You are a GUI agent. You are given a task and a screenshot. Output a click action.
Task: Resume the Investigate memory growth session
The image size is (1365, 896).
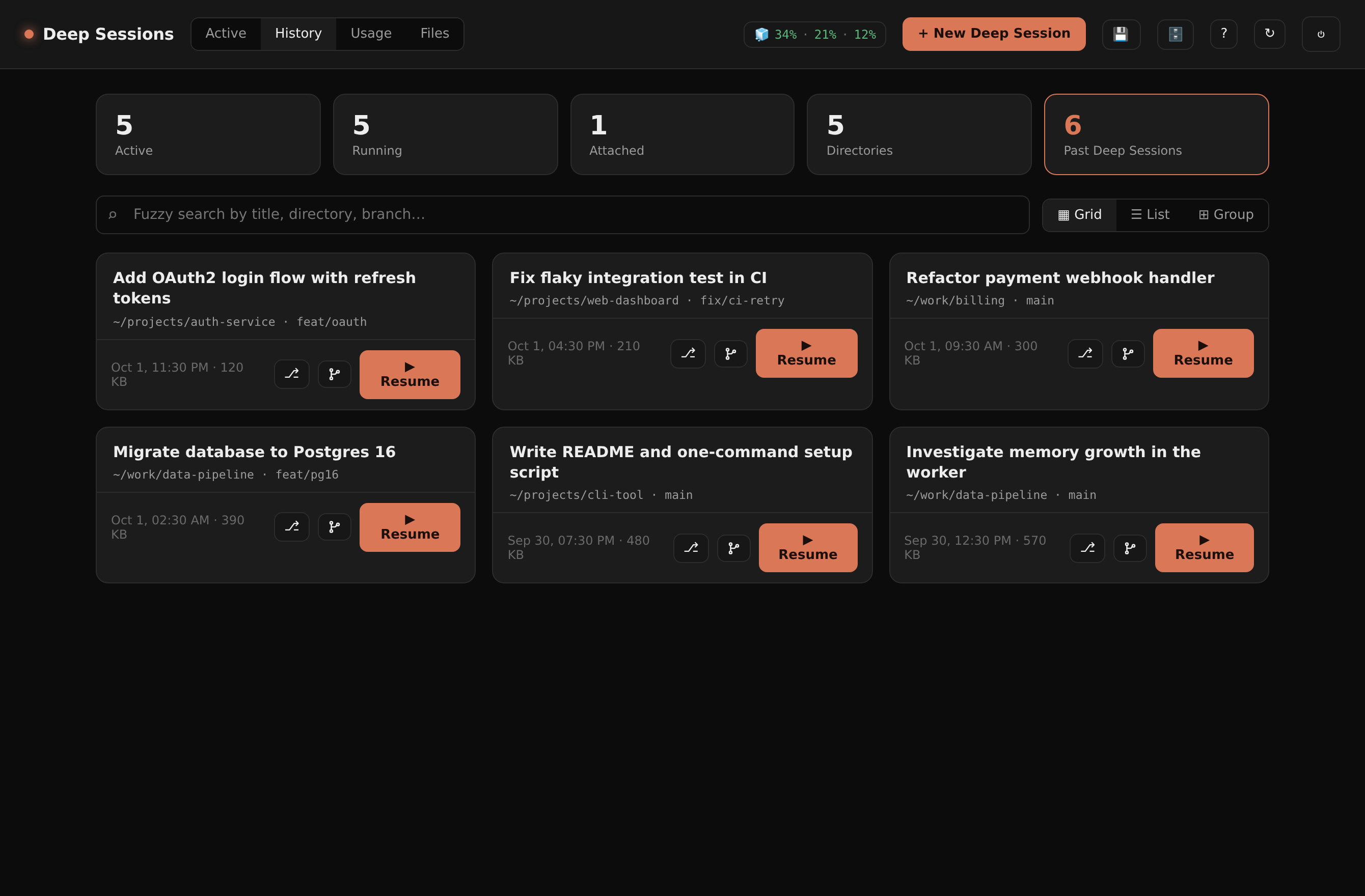(x=1205, y=547)
